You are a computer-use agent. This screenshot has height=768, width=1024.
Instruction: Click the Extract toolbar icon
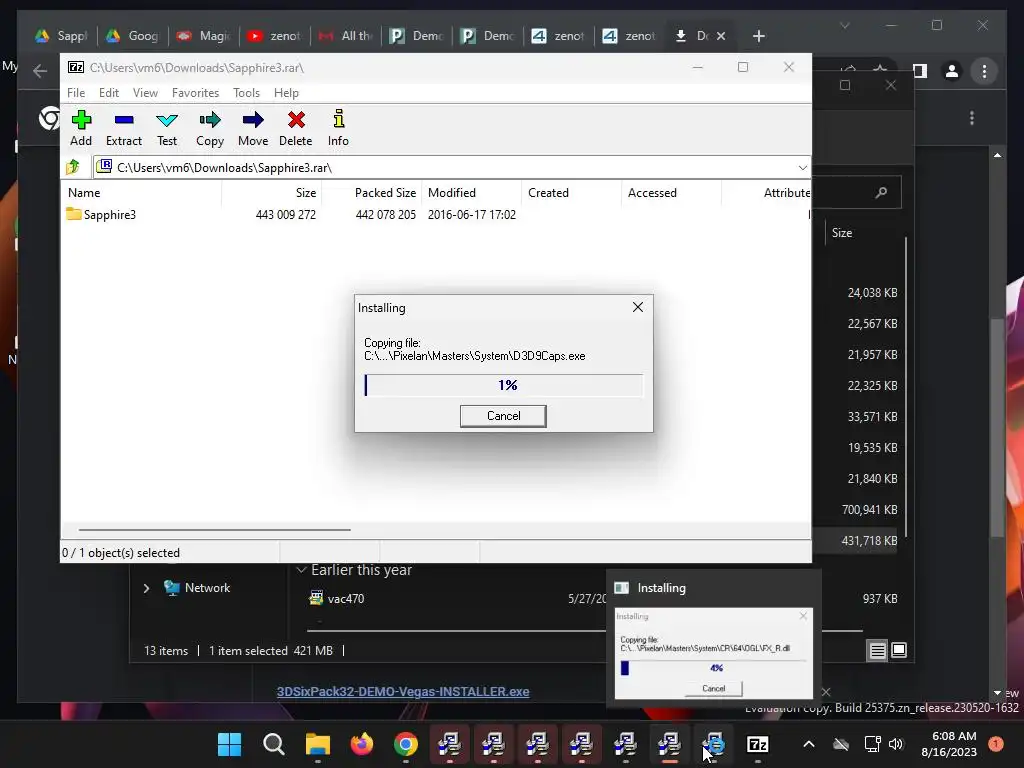click(123, 128)
